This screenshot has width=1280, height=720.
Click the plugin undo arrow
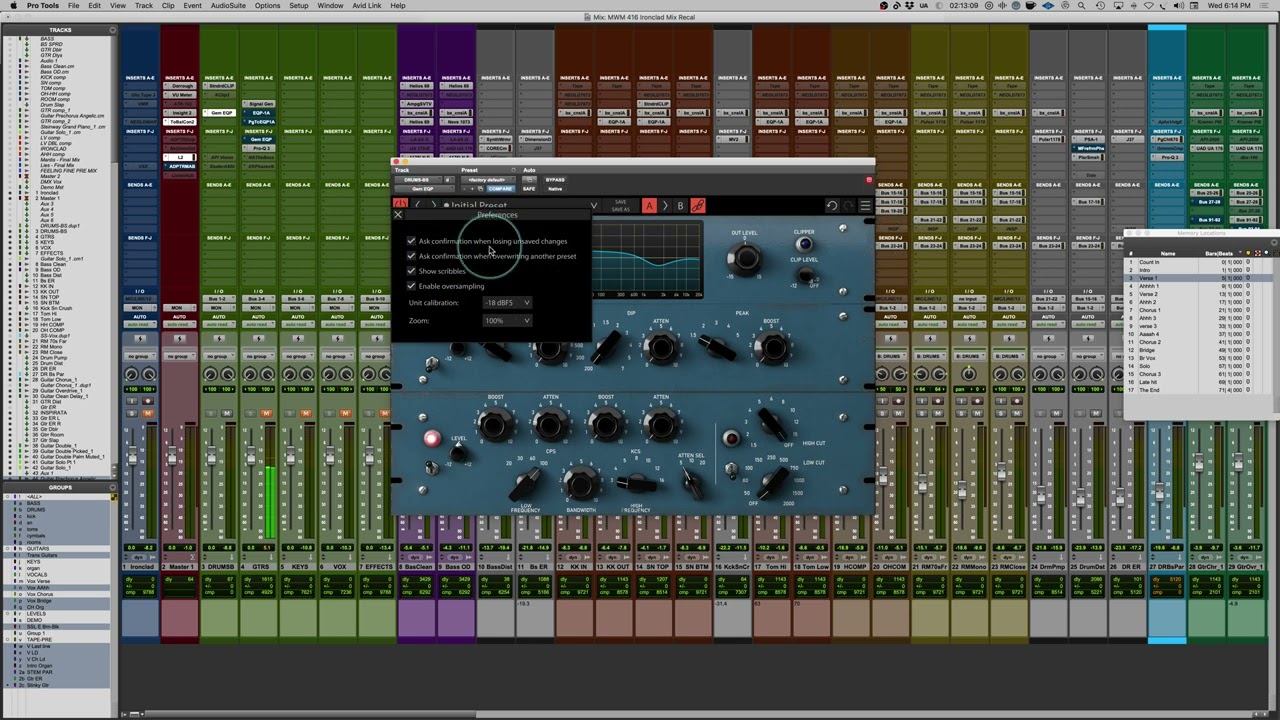coord(831,206)
